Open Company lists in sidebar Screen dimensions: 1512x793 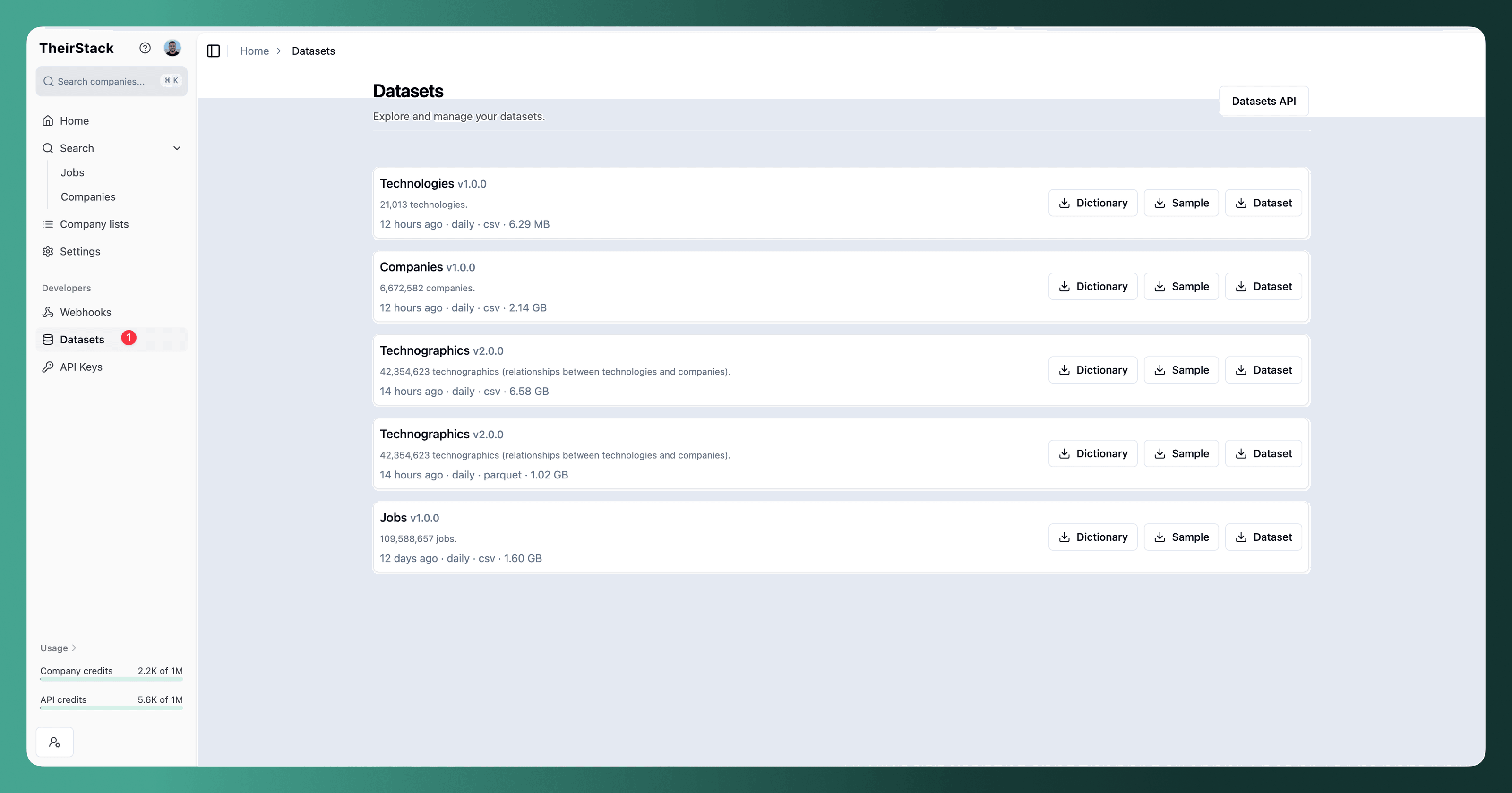94,224
